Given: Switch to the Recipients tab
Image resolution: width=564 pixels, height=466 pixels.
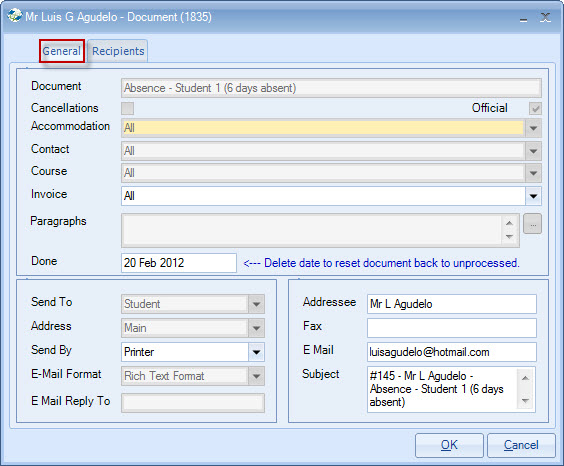Looking at the screenshot, I should tap(118, 51).
